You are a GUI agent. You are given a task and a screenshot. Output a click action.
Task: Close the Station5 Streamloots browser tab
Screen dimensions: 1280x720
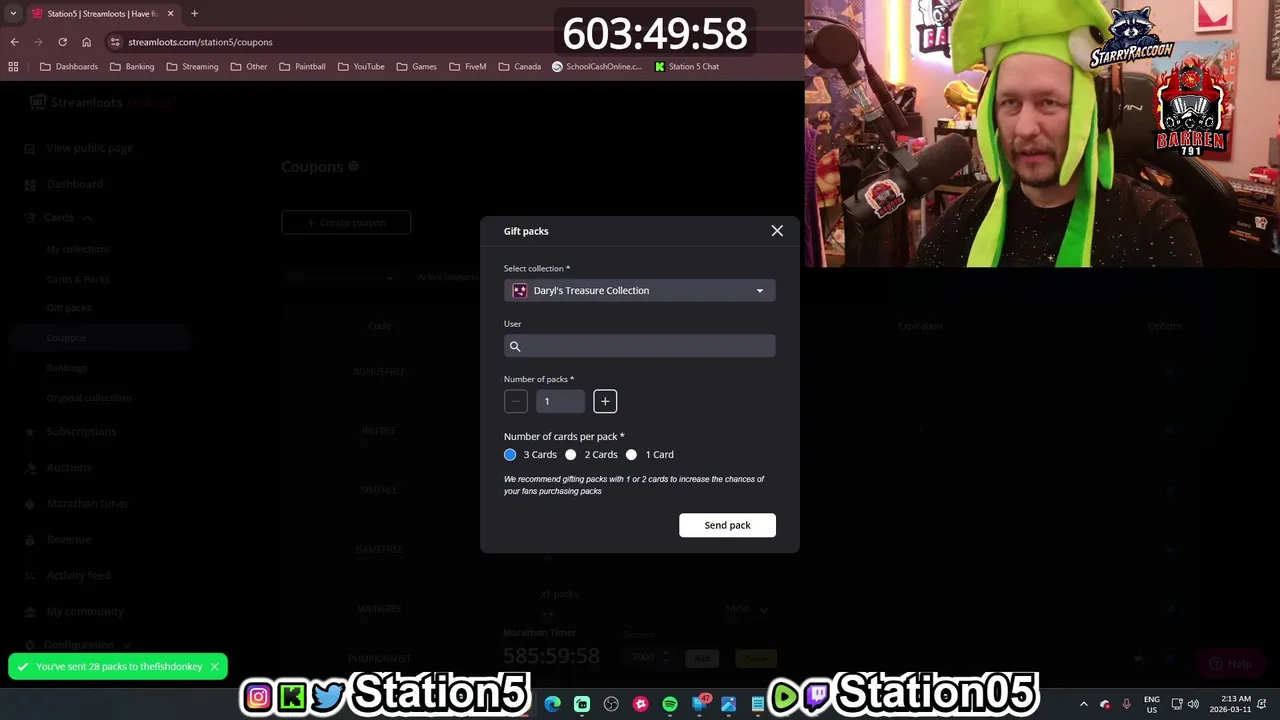pyautogui.click(x=170, y=14)
